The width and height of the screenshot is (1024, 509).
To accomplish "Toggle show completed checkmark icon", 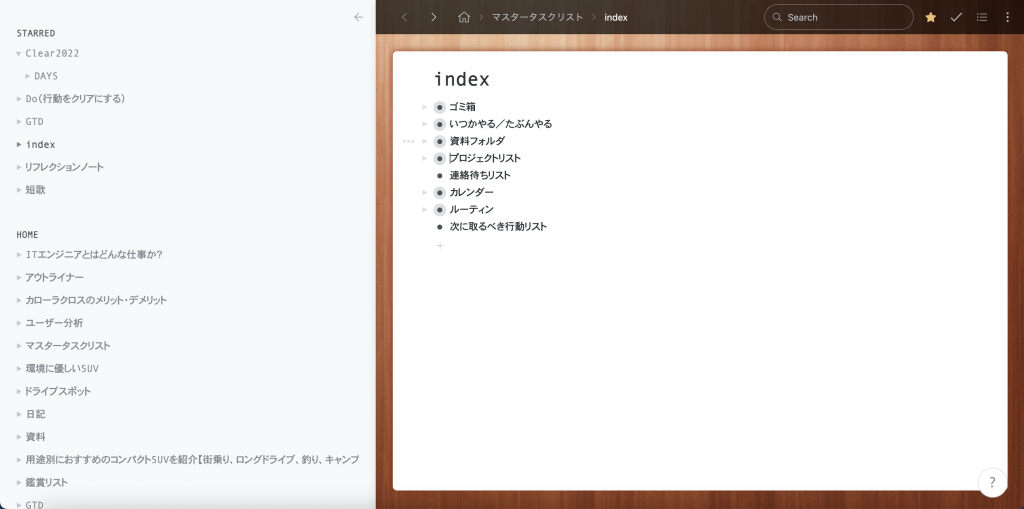I will click(x=956, y=18).
